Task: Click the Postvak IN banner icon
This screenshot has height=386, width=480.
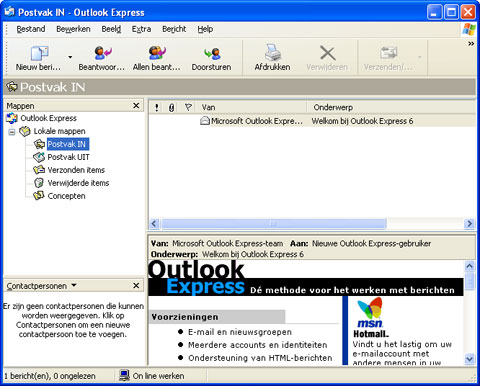Action: pos(12,87)
